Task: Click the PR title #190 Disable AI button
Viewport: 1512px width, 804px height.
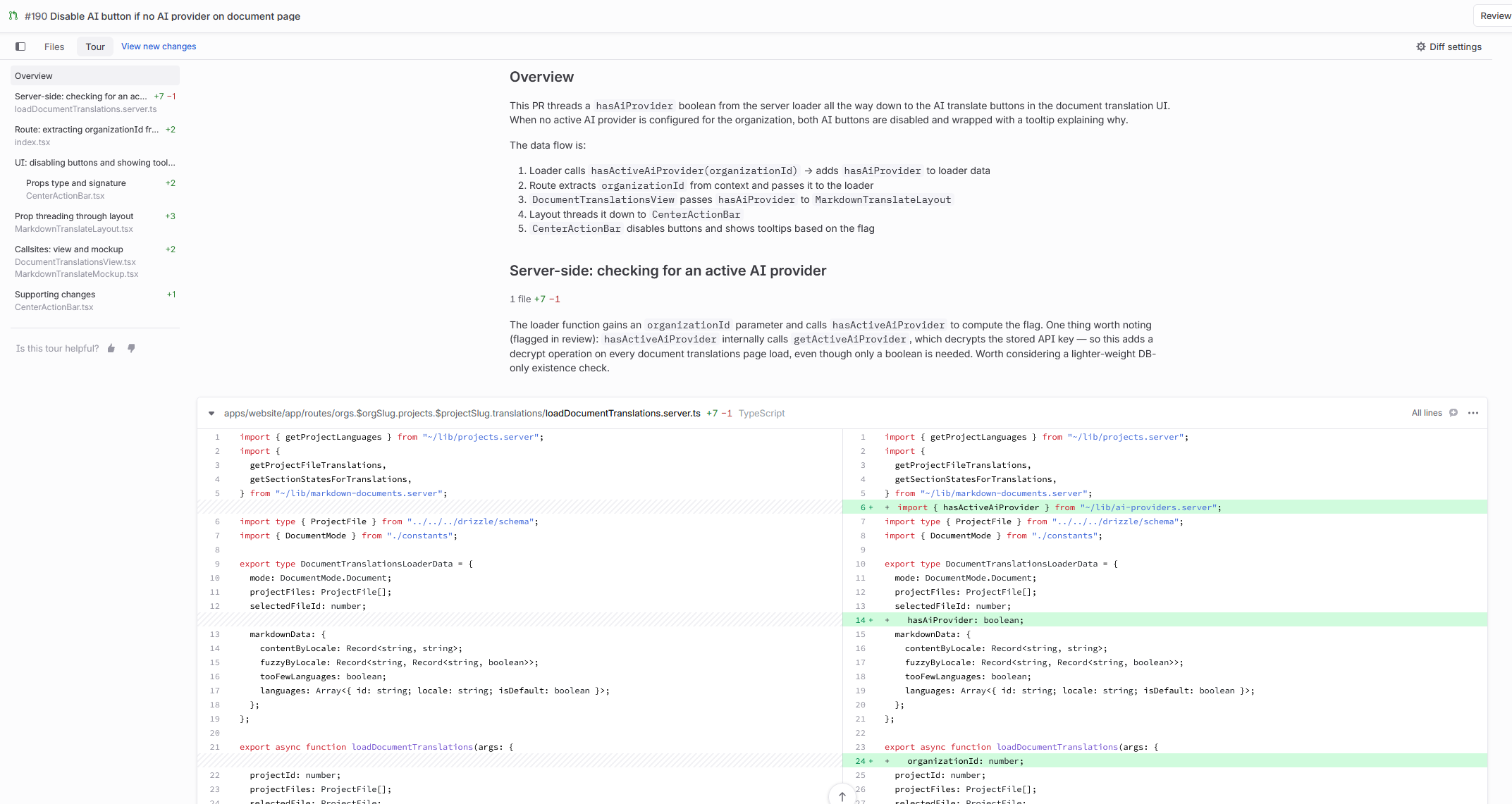Action: pos(163,16)
